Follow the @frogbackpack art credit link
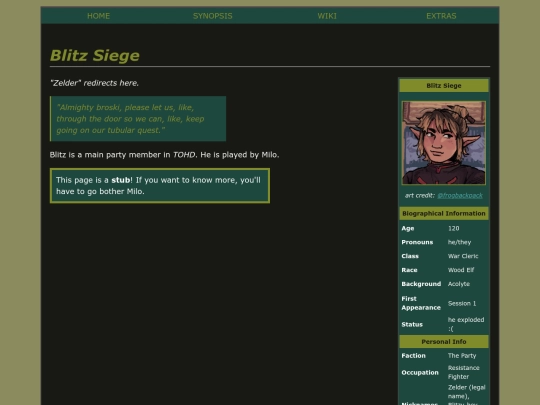The width and height of the screenshot is (540, 405). pos(460,196)
